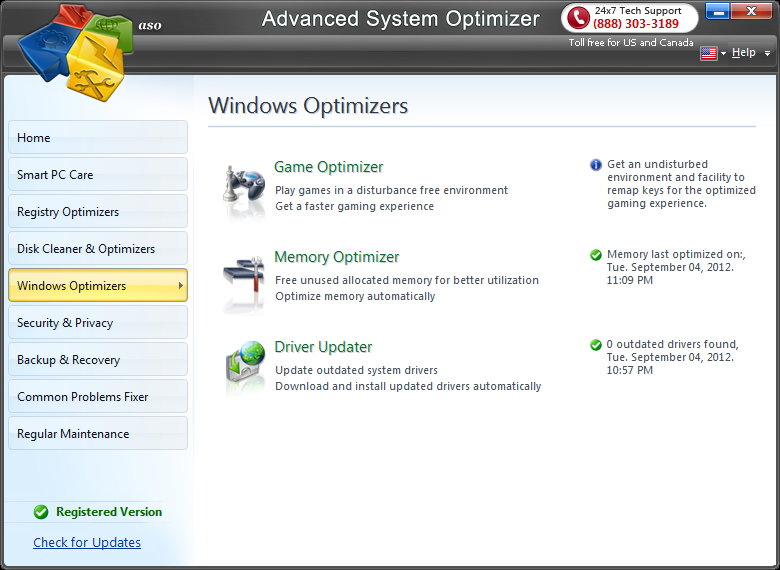Click the Check for Updates link
The height and width of the screenshot is (570, 780).
tap(87, 542)
